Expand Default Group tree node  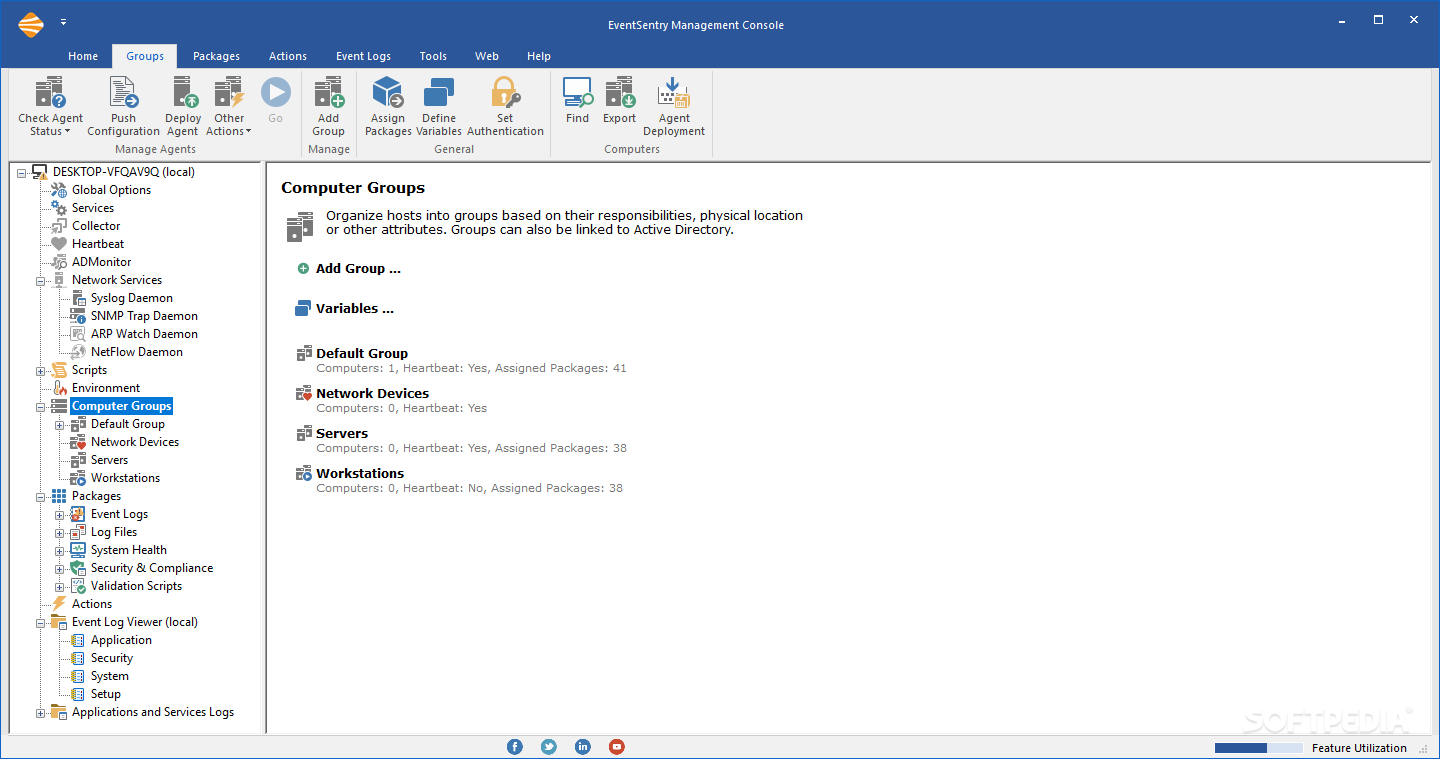click(x=60, y=425)
